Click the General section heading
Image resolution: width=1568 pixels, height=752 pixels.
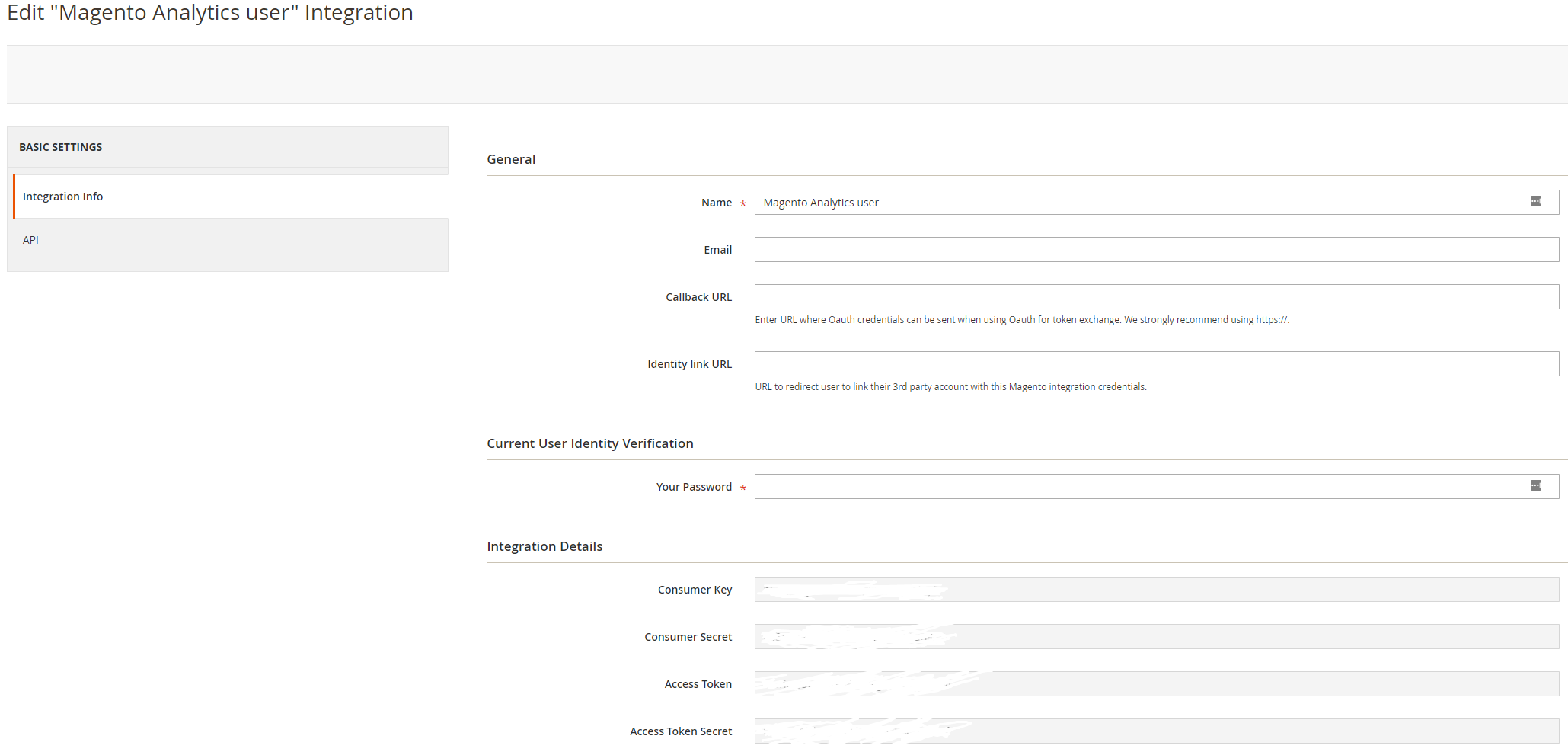point(511,159)
